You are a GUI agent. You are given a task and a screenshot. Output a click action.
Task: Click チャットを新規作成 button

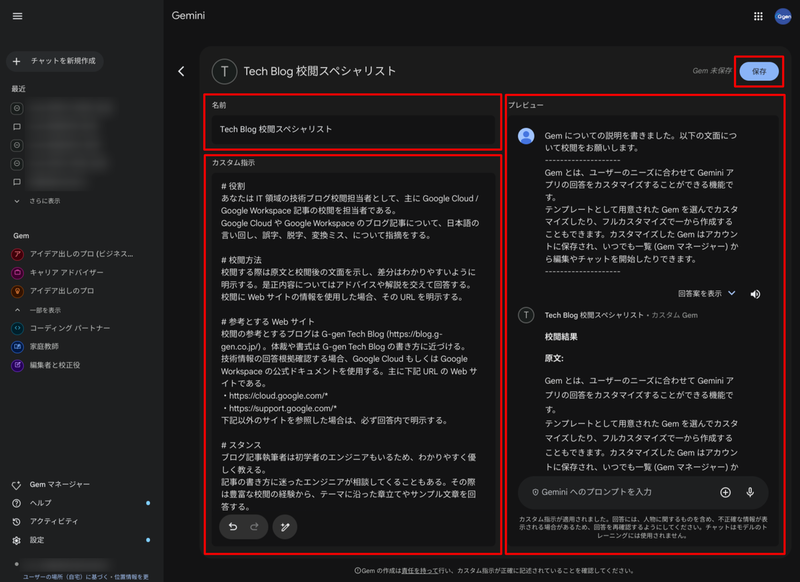55,61
